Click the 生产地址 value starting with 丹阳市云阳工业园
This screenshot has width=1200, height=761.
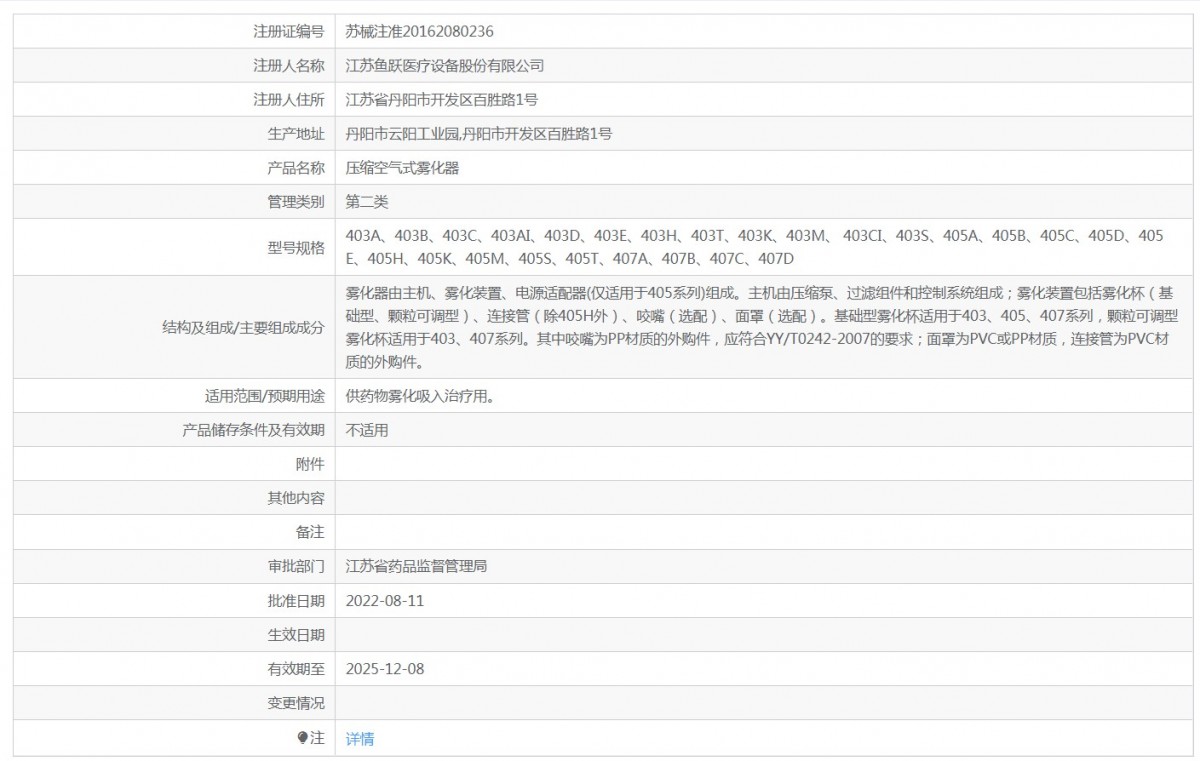479,134
